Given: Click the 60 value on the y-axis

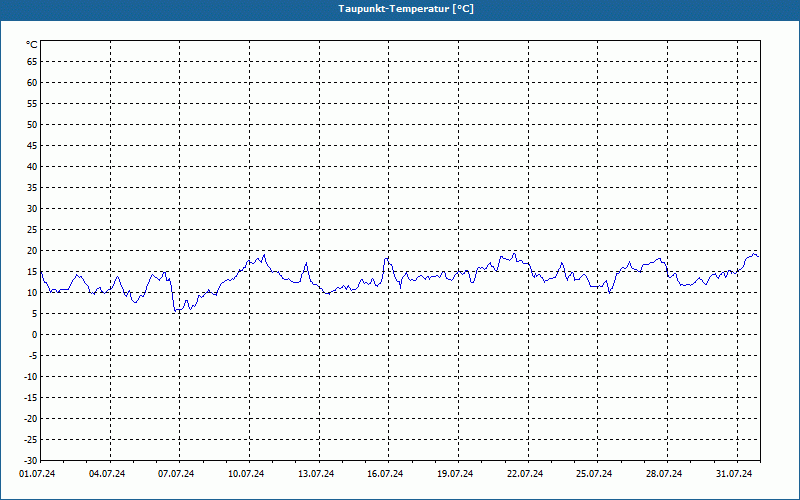Looking at the screenshot, I should (x=32, y=83).
